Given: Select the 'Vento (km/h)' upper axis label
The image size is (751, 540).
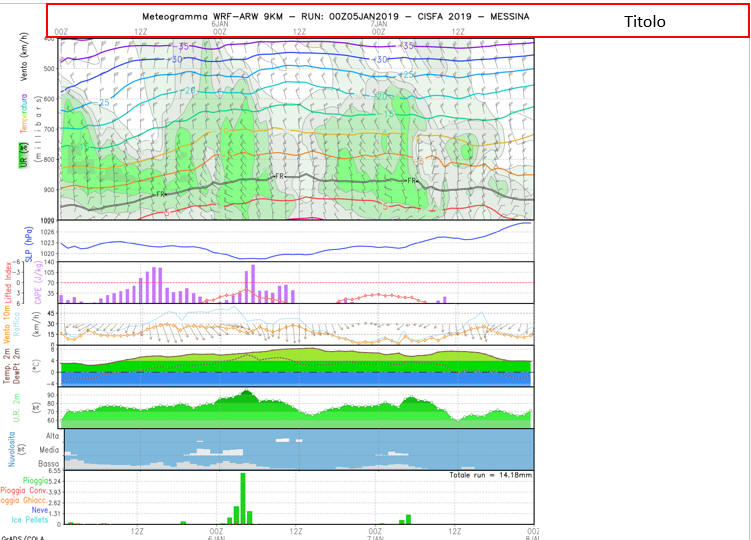Looking at the screenshot, I should [24, 57].
